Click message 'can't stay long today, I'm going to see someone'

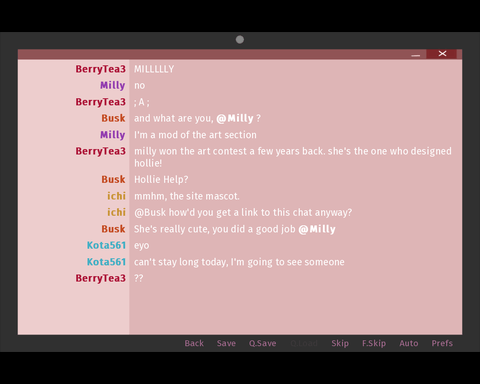click(x=239, y=262)
